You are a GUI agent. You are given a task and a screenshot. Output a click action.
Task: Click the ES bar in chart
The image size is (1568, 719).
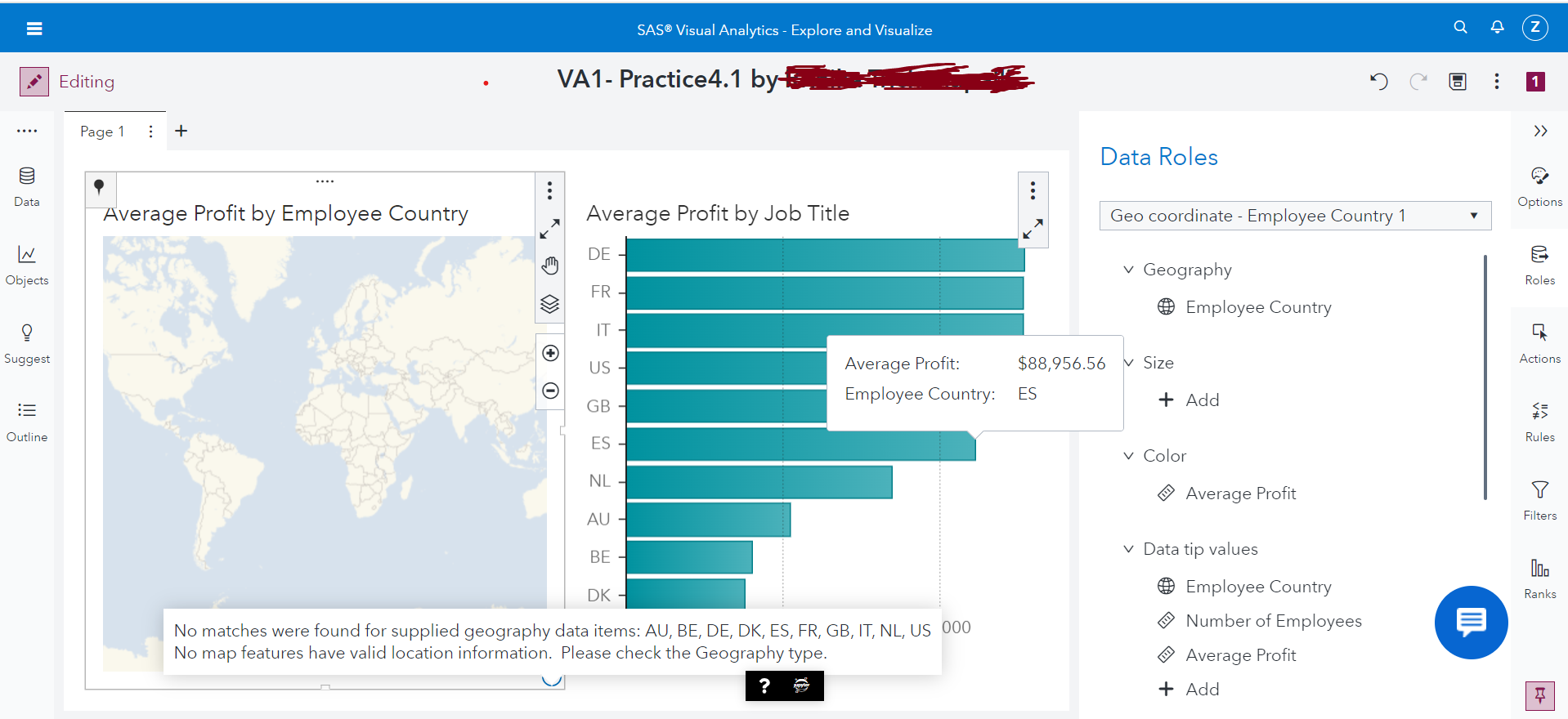pos(800,445)
